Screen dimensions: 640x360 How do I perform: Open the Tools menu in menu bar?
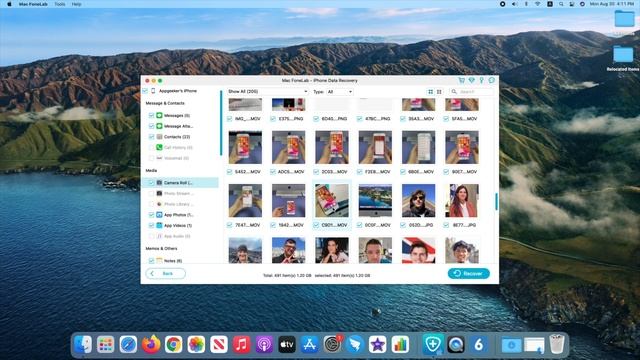coord(60,4)
